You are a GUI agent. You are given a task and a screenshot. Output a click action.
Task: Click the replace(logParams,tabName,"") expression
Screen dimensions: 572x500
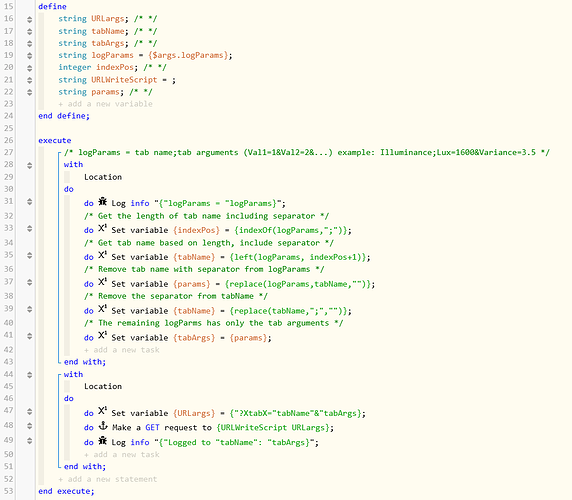298,284
